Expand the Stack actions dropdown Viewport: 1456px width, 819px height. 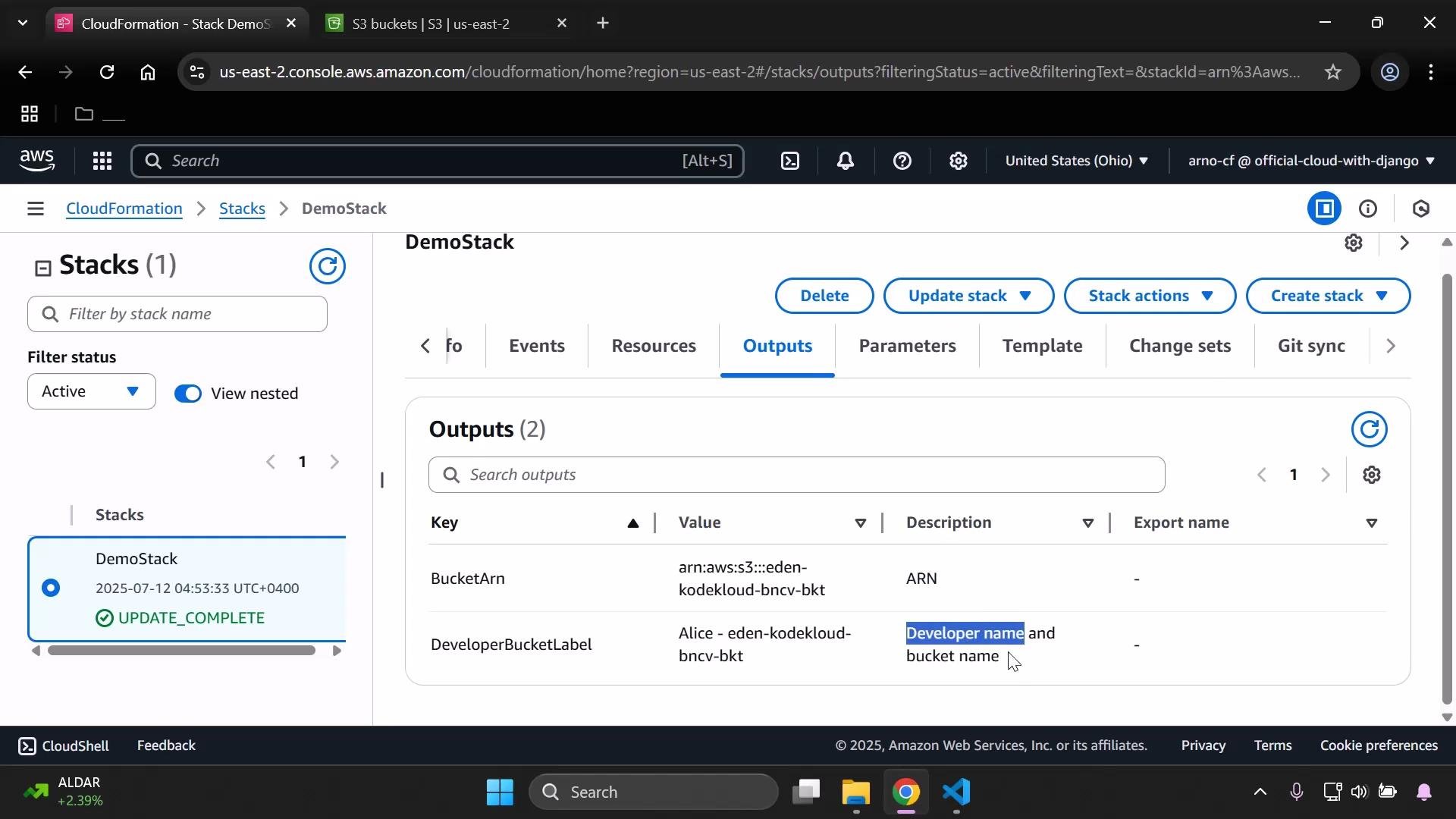1150,296
